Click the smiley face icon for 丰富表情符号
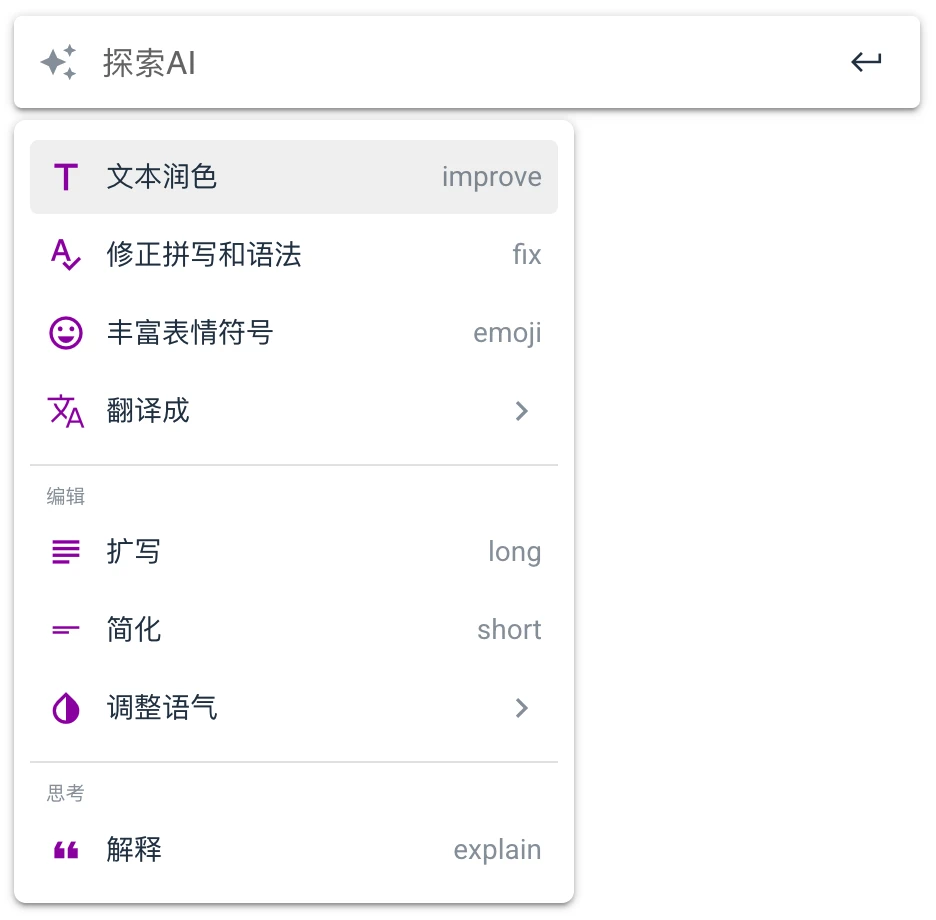Viewport: 936px width, 920px height. (x=66, y=333)
